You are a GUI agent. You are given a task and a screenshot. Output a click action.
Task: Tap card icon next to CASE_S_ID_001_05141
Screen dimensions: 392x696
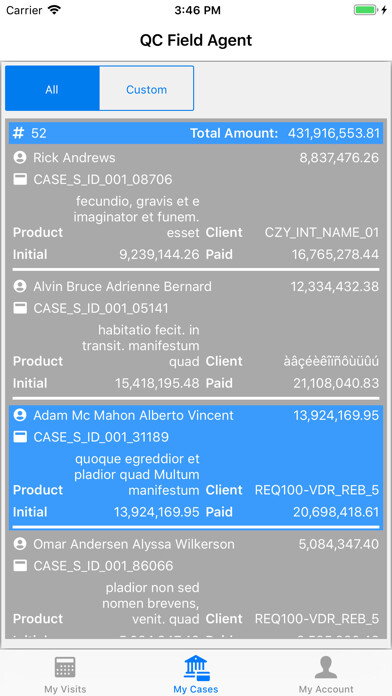coord(20,308)
